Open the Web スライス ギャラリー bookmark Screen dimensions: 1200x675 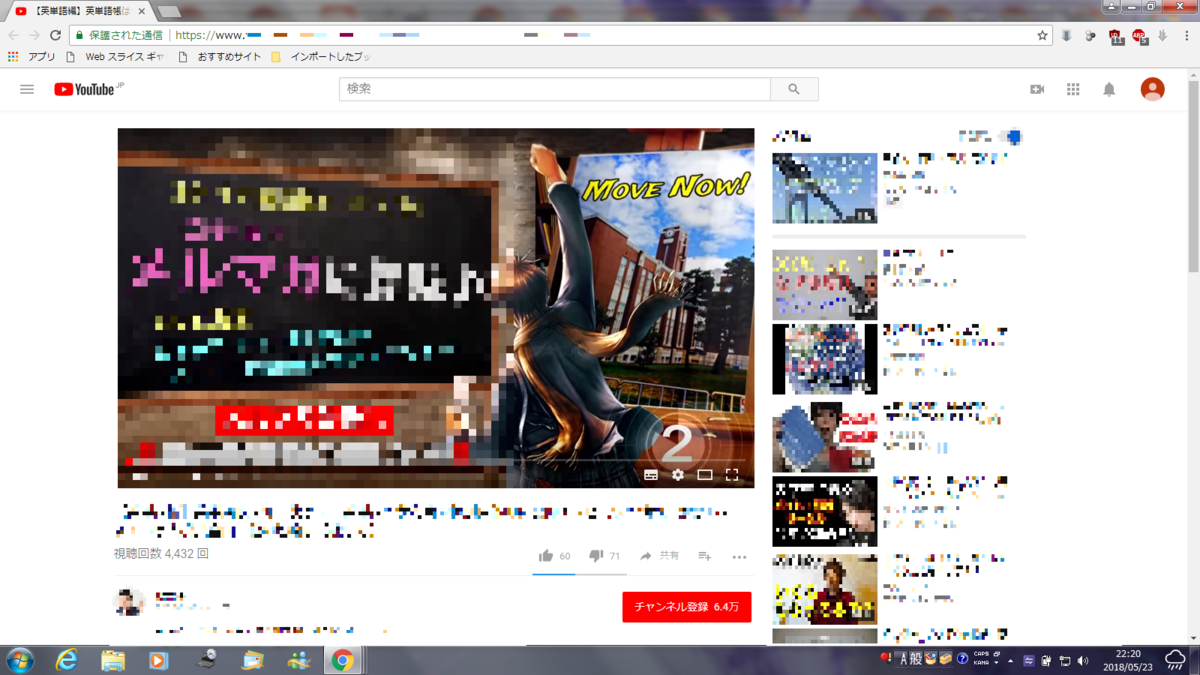click(115, 57)
